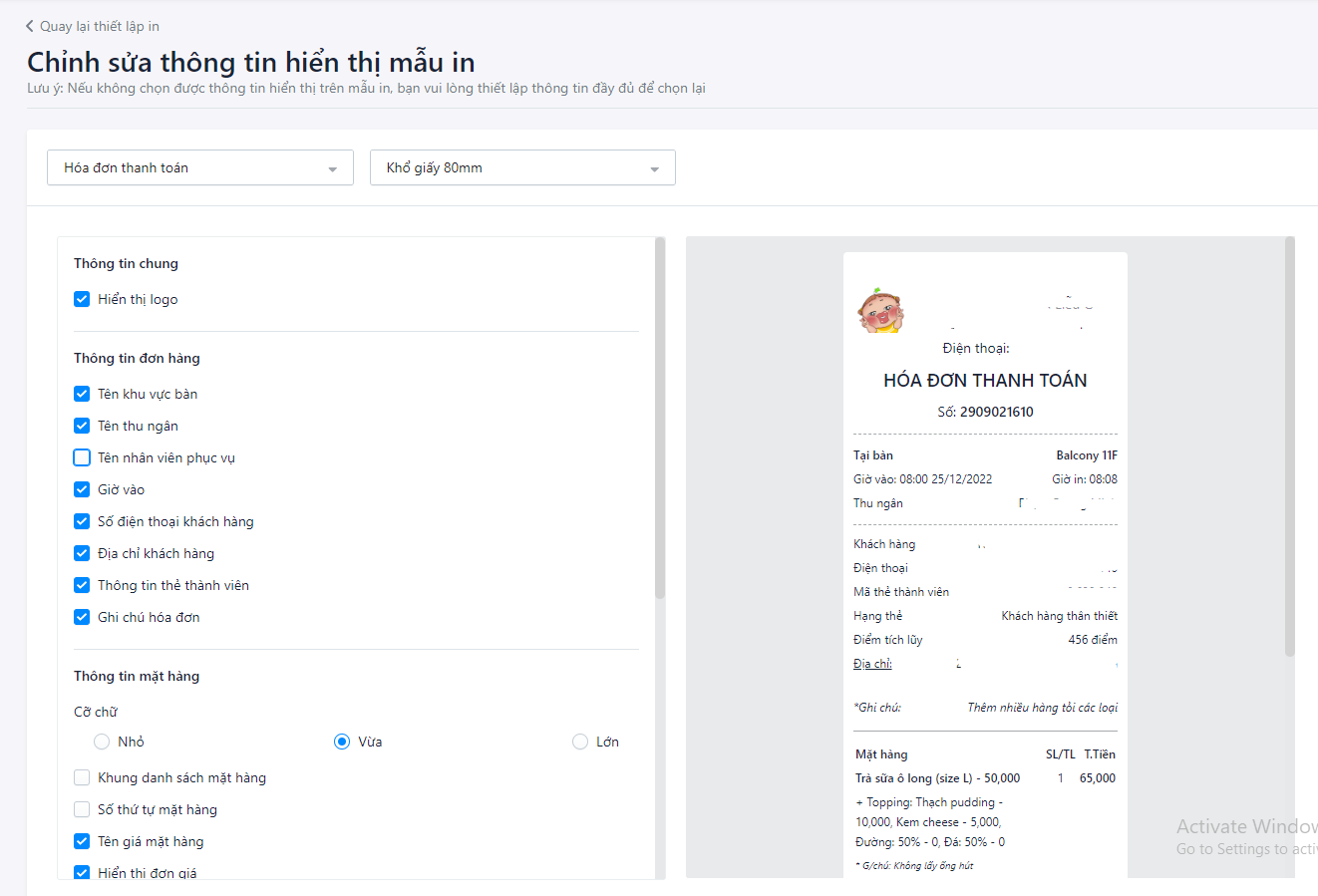Click the Thông tin chung section heading
Screen dimensions: 1318x896
(126, 263)
